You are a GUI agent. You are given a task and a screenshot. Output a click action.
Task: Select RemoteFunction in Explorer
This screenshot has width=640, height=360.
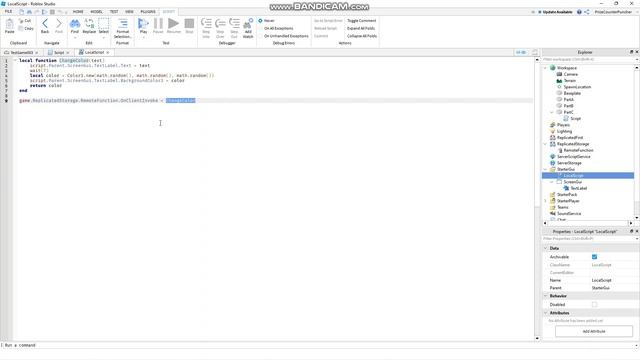pos(578,150)
